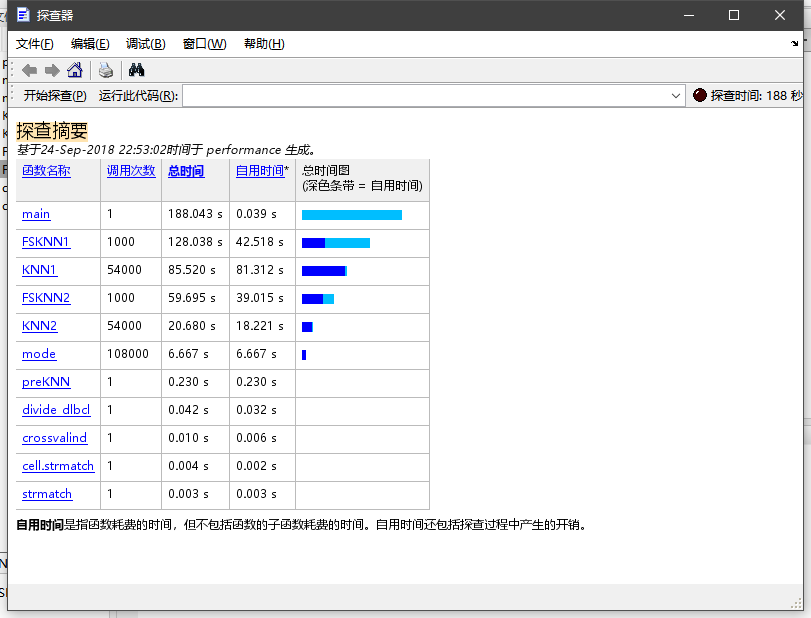Image resolution: width=811 pixels, height=618 pixels.
Task: Click the main total time bar
Action: [352, 215]
